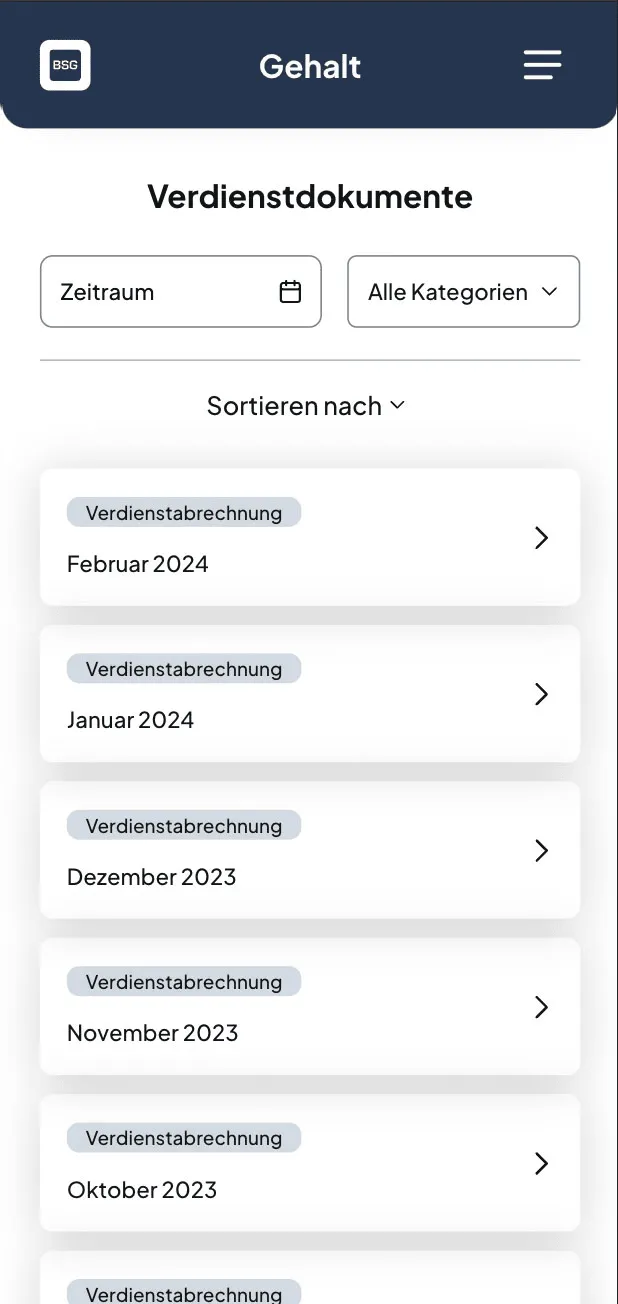Click the arrow icon for Januar 2024
Image resolution: width=618 pixels, height=1304 pixels.
click(542, 694)
